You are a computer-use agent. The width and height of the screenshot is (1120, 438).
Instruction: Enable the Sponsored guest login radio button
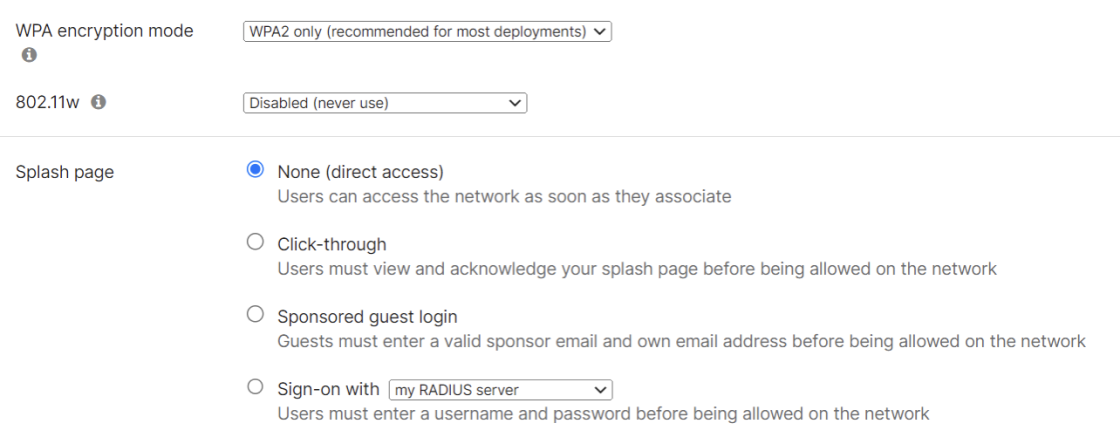pos(255,314)
